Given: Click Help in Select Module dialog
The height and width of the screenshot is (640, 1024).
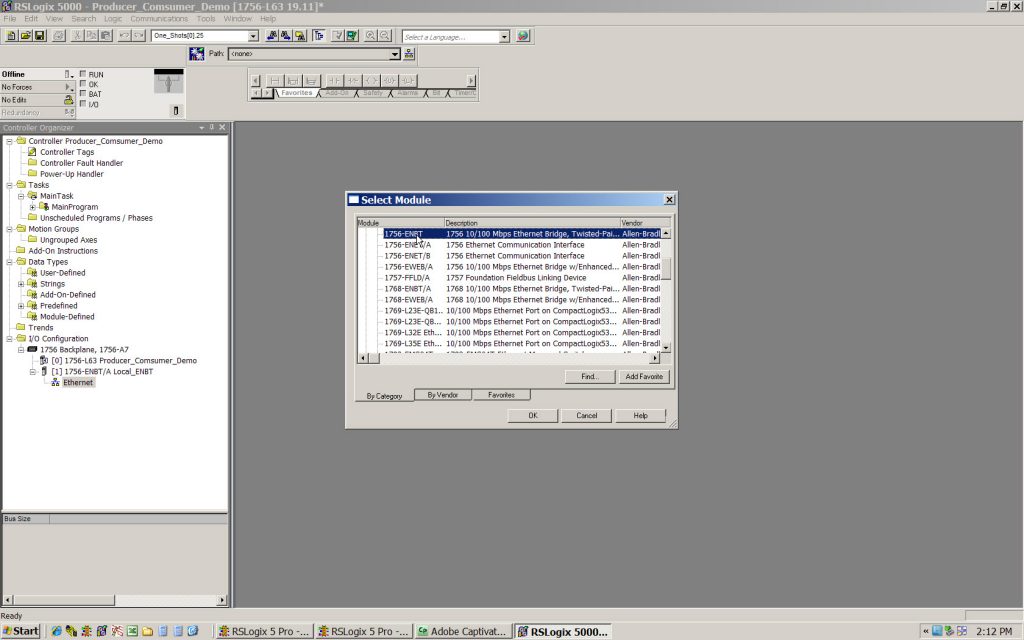Looking at the screenshot, I should pyautogui.click(x=640, y=415).
